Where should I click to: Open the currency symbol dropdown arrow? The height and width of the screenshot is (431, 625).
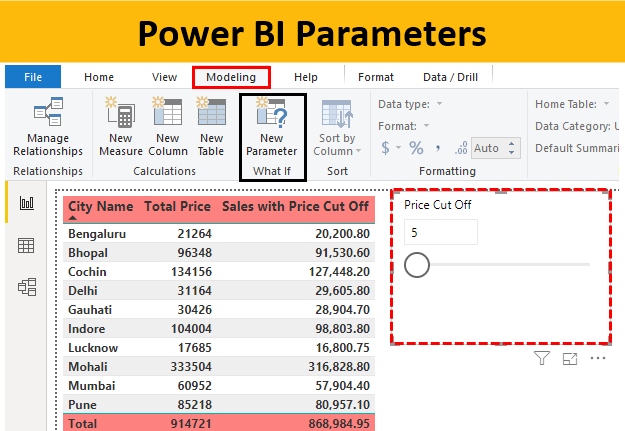(x=398, y=148)
